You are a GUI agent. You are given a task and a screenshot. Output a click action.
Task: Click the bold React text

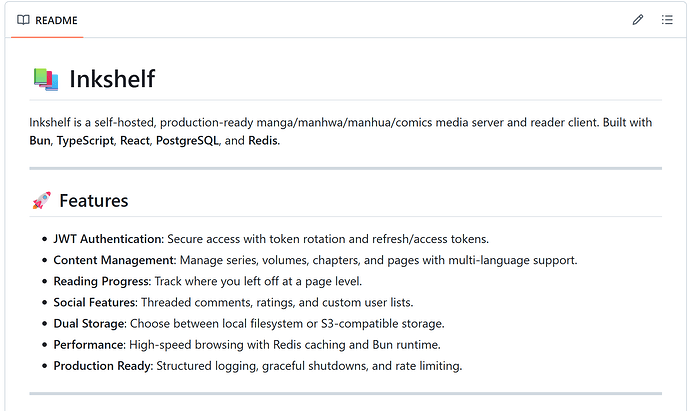pyautogui.click(x=135, y=141)
